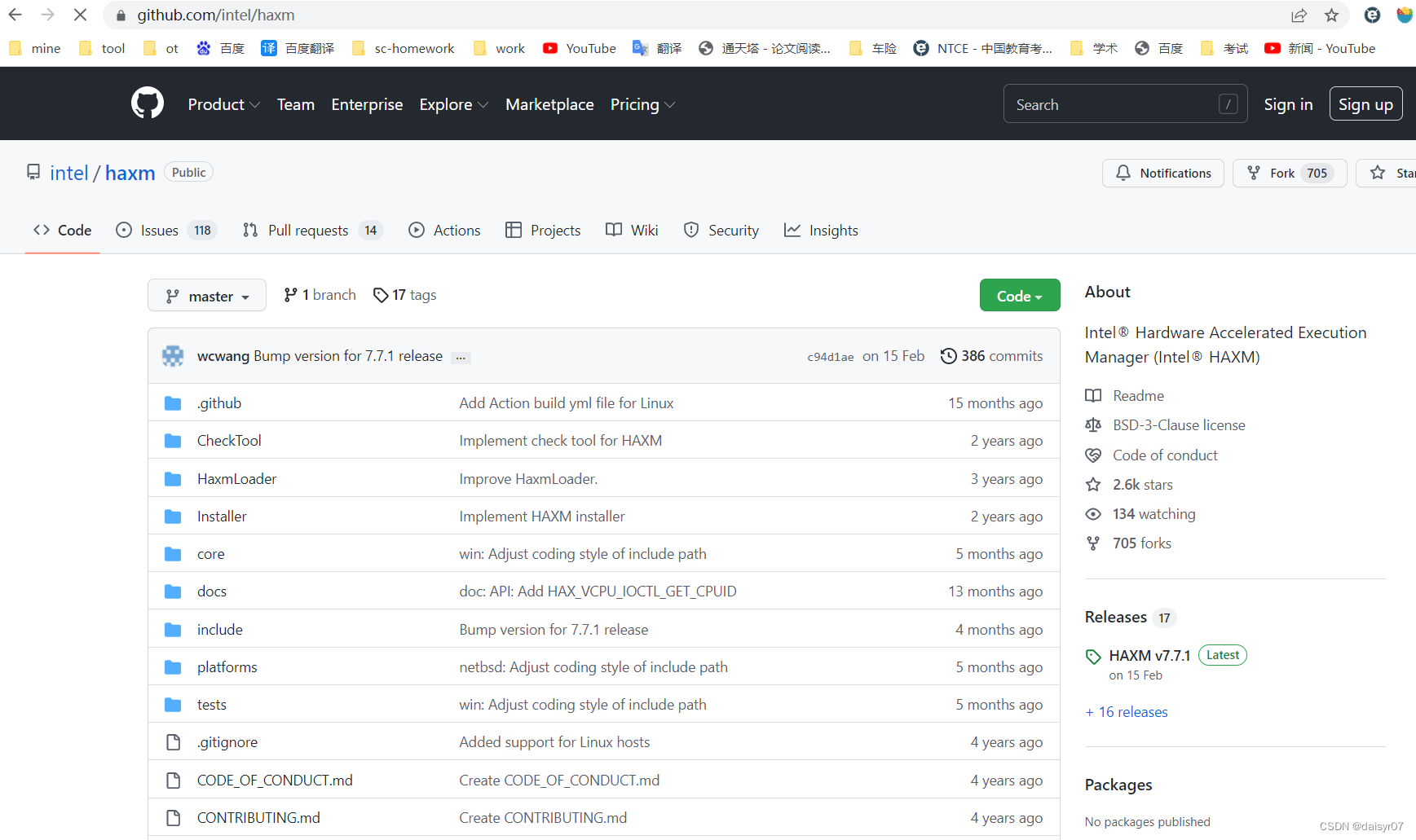Click the GitHub search field
Viewport: 1416px width, 840px height.
(x=1125, y=104)
